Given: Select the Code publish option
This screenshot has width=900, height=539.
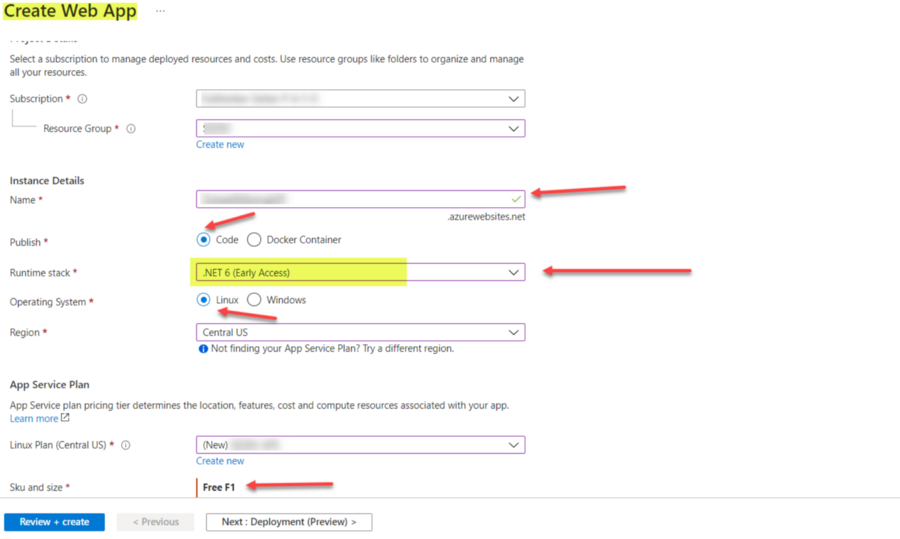Looking at the screenshot, I should pos(203,239).
